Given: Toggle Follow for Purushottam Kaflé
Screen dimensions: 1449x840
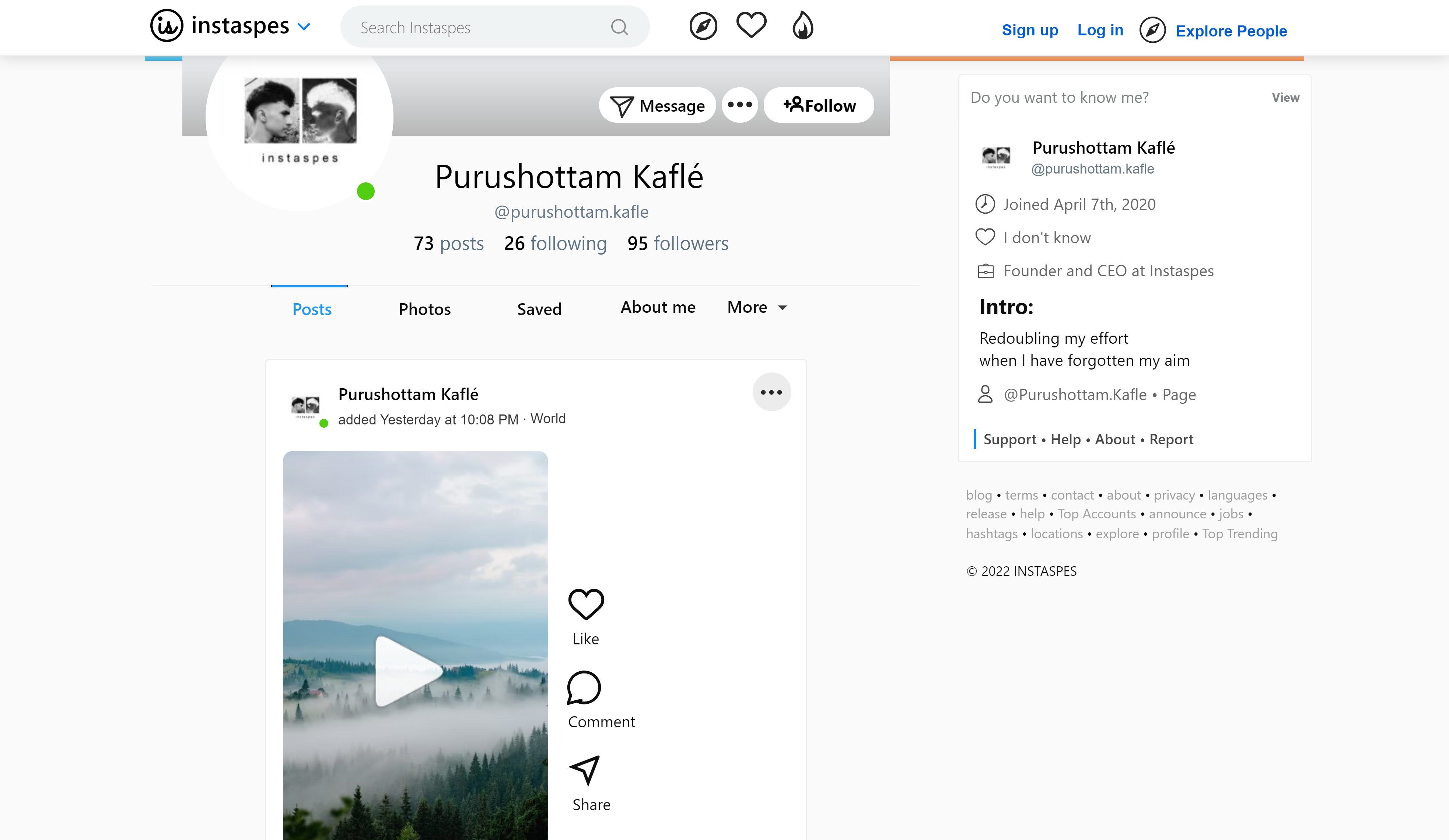Looking at the screenshot, I should 819,105.
